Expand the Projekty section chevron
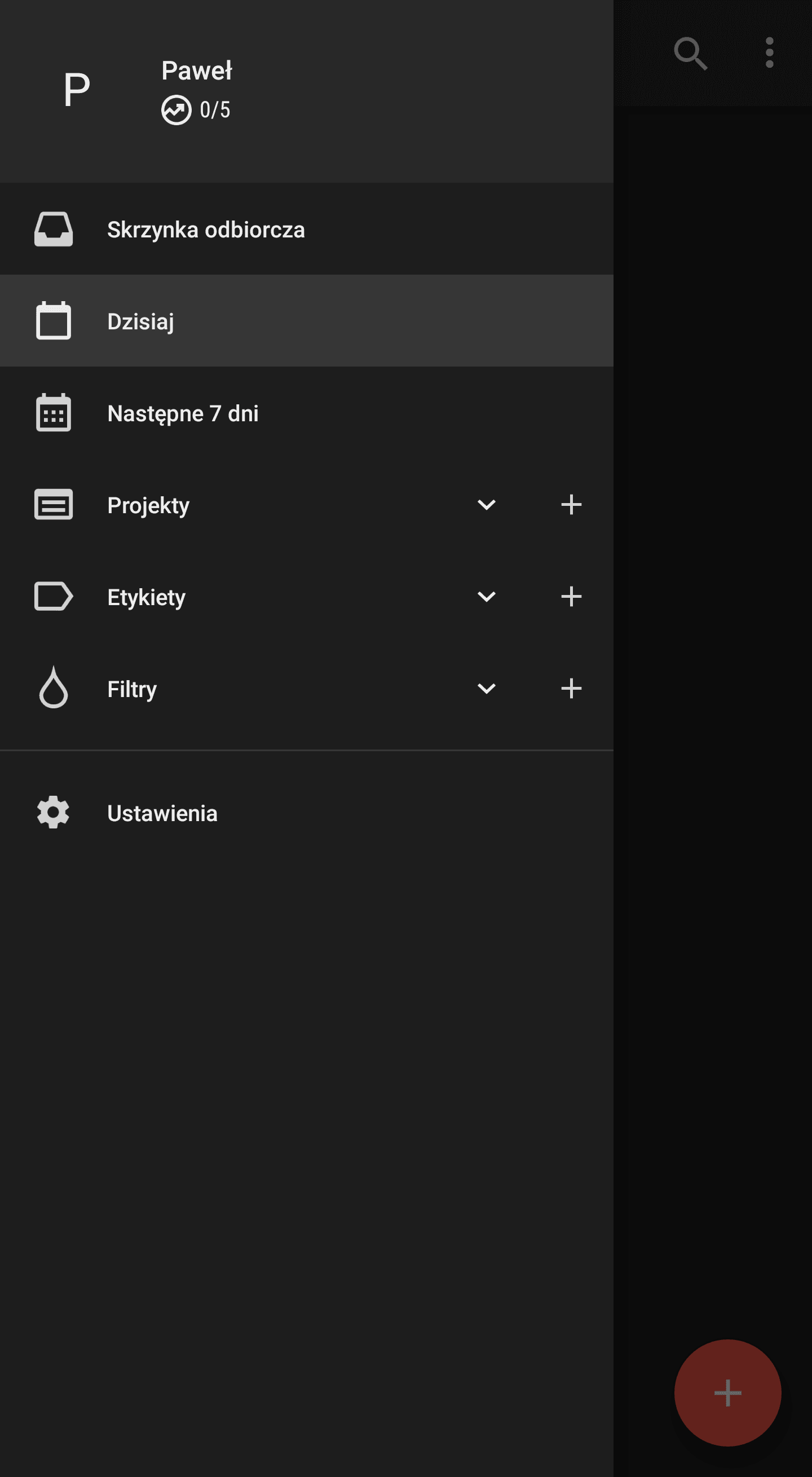812x1477 pixels. click(486, 505)
